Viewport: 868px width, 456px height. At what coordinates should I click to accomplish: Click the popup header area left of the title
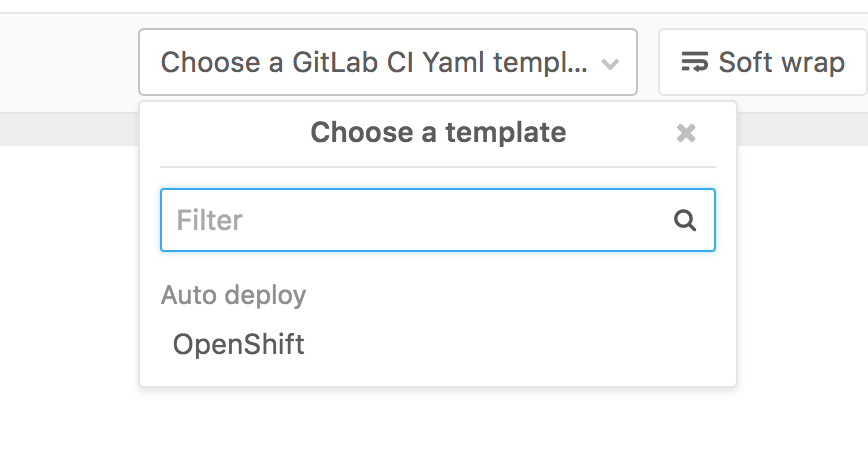pyautogui.click(x=230, y=132)
